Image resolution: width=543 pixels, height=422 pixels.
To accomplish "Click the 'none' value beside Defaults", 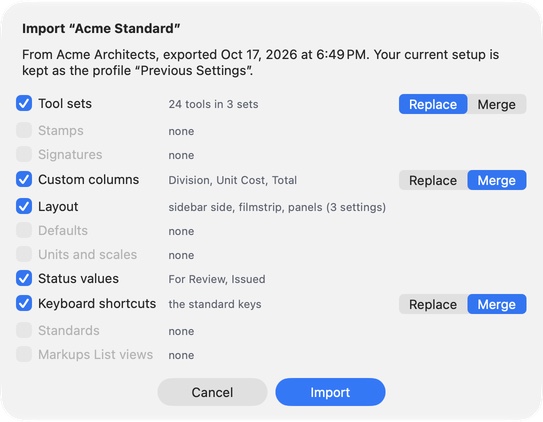I will tap(181, 231).
